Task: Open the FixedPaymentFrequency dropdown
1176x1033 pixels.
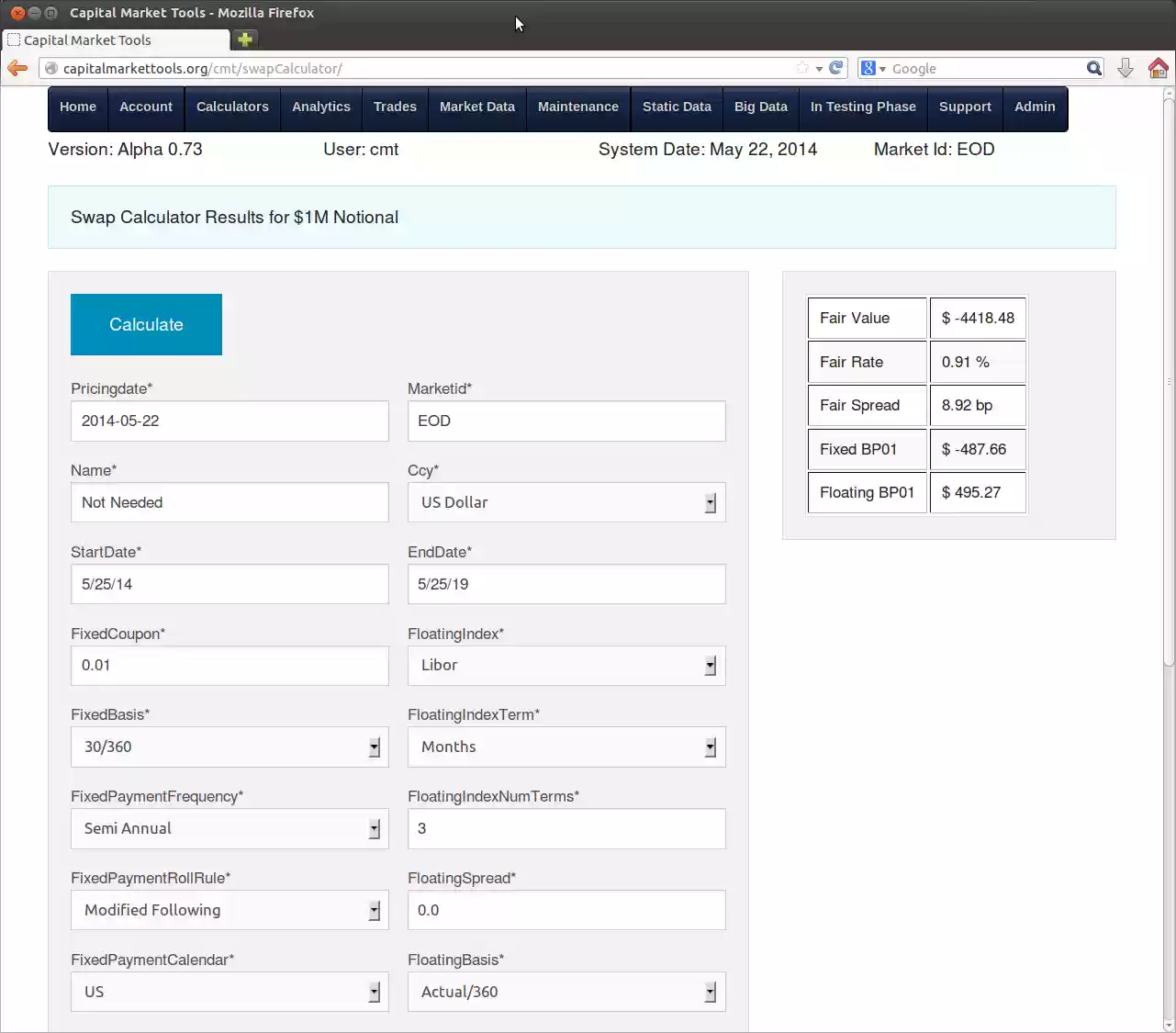Action: click(x=374, y=828)
